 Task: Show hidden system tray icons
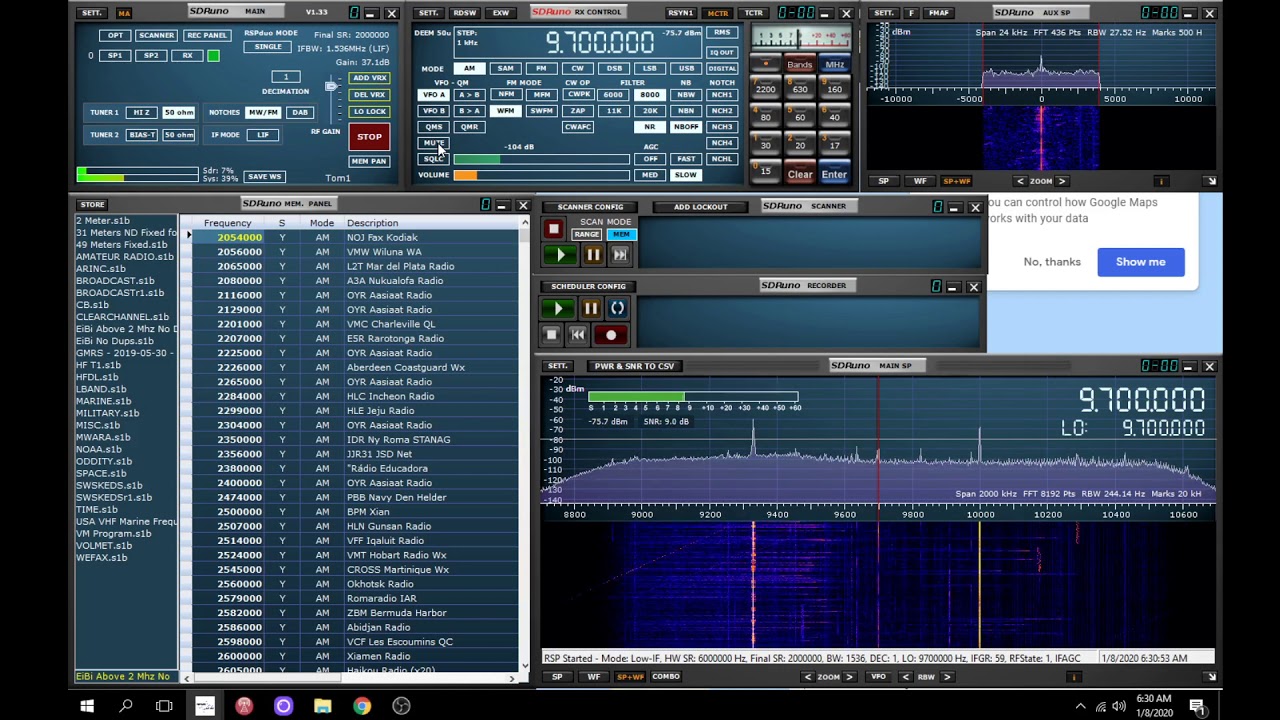click(1080, 706)
